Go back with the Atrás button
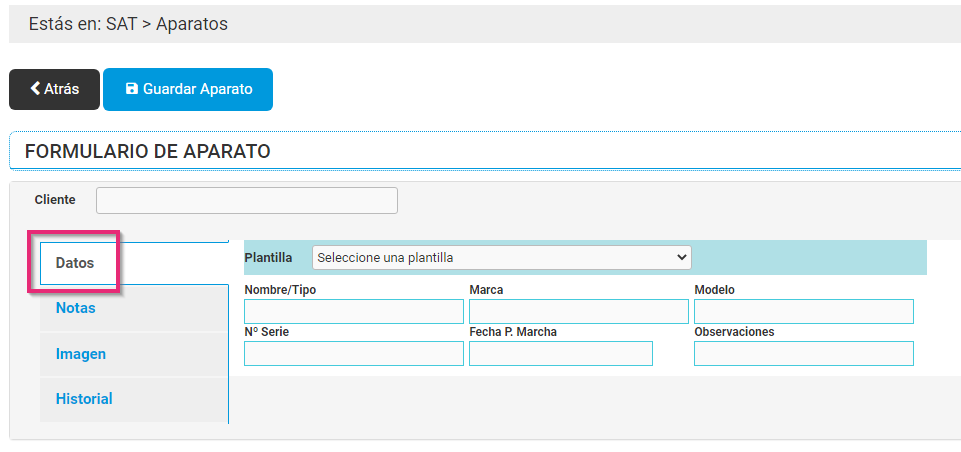 pos(54,89)
